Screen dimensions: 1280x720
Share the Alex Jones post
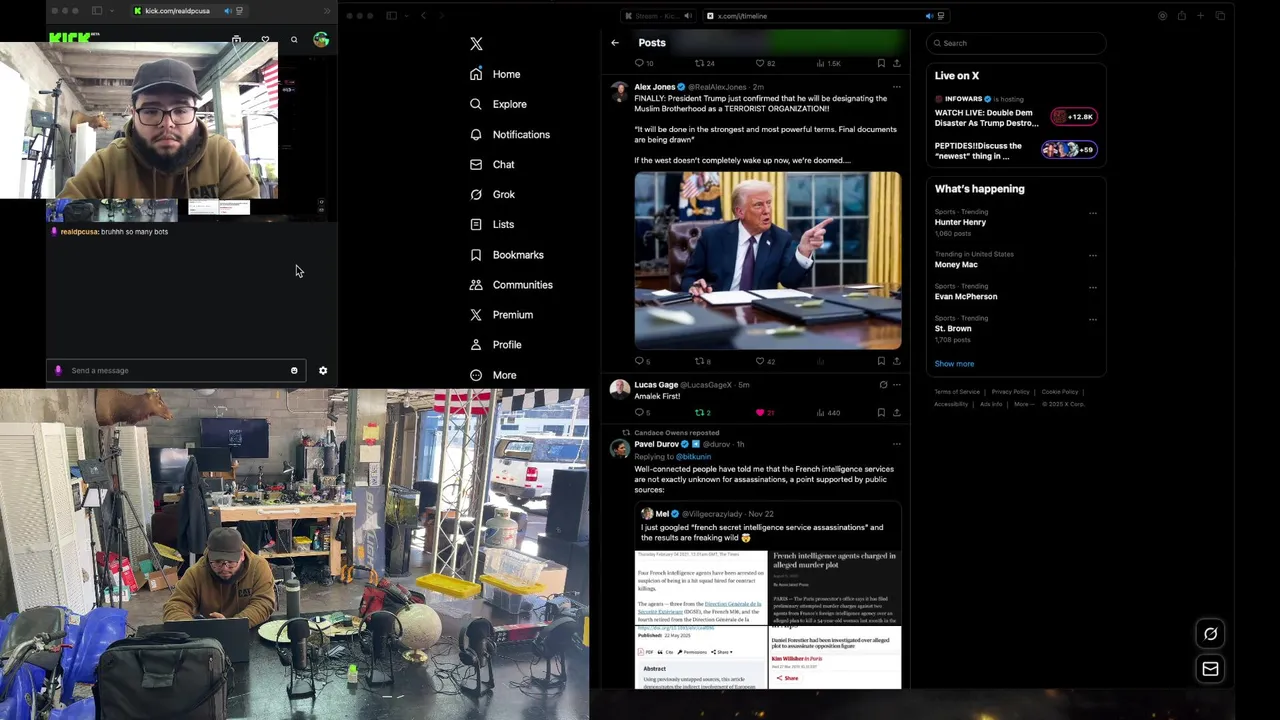896,361
